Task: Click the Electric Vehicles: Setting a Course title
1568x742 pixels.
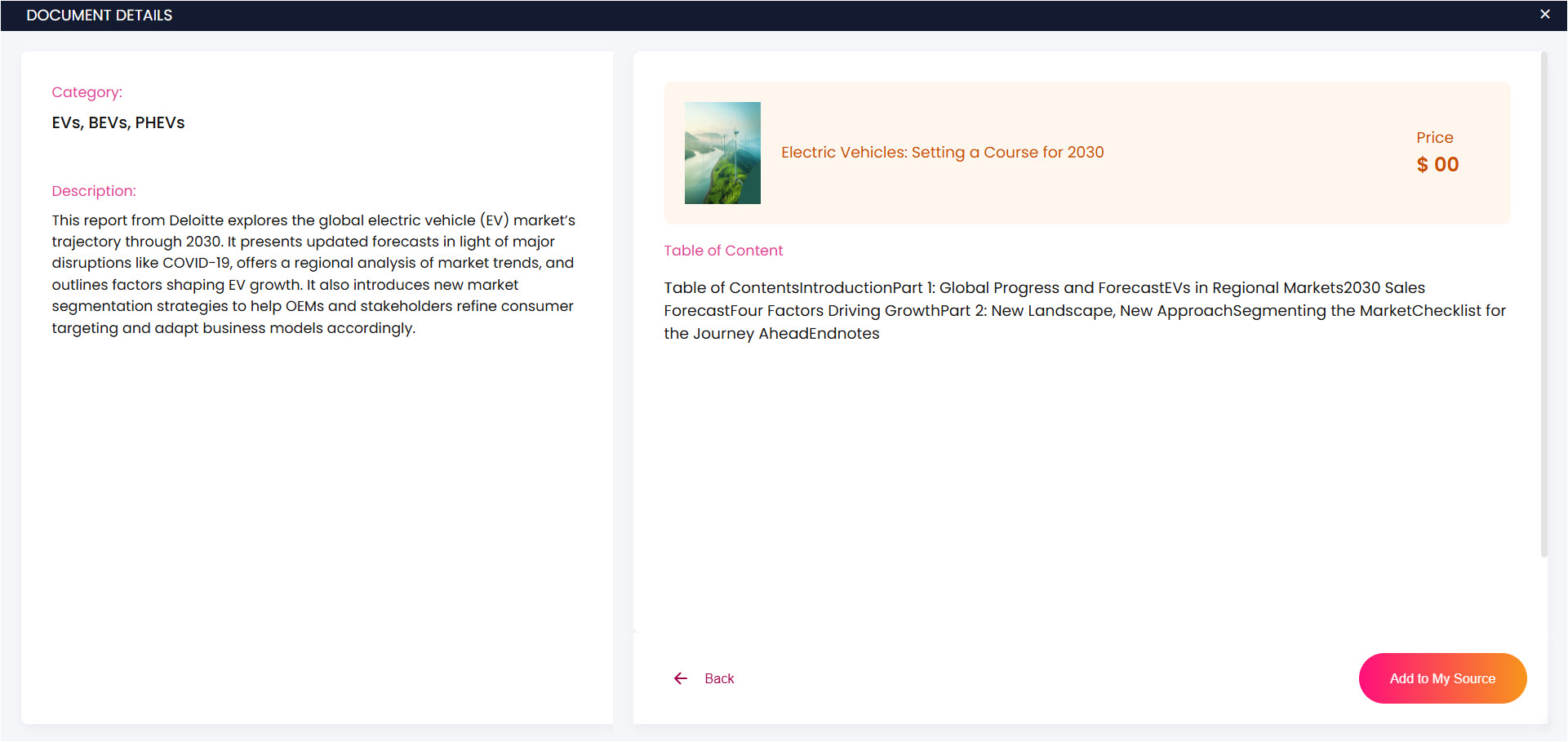Action: pyautogui.click(x=942, y=153)
